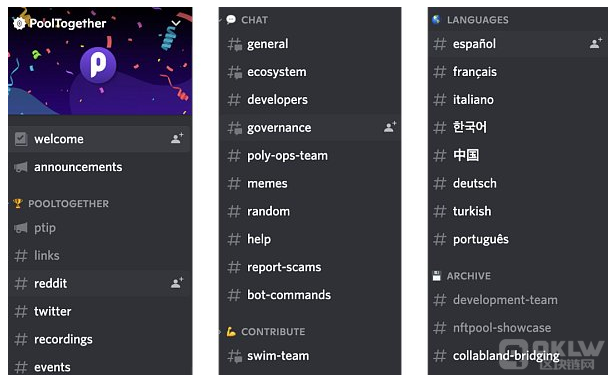Click the hash icon beside italiano

coord(439,100)
